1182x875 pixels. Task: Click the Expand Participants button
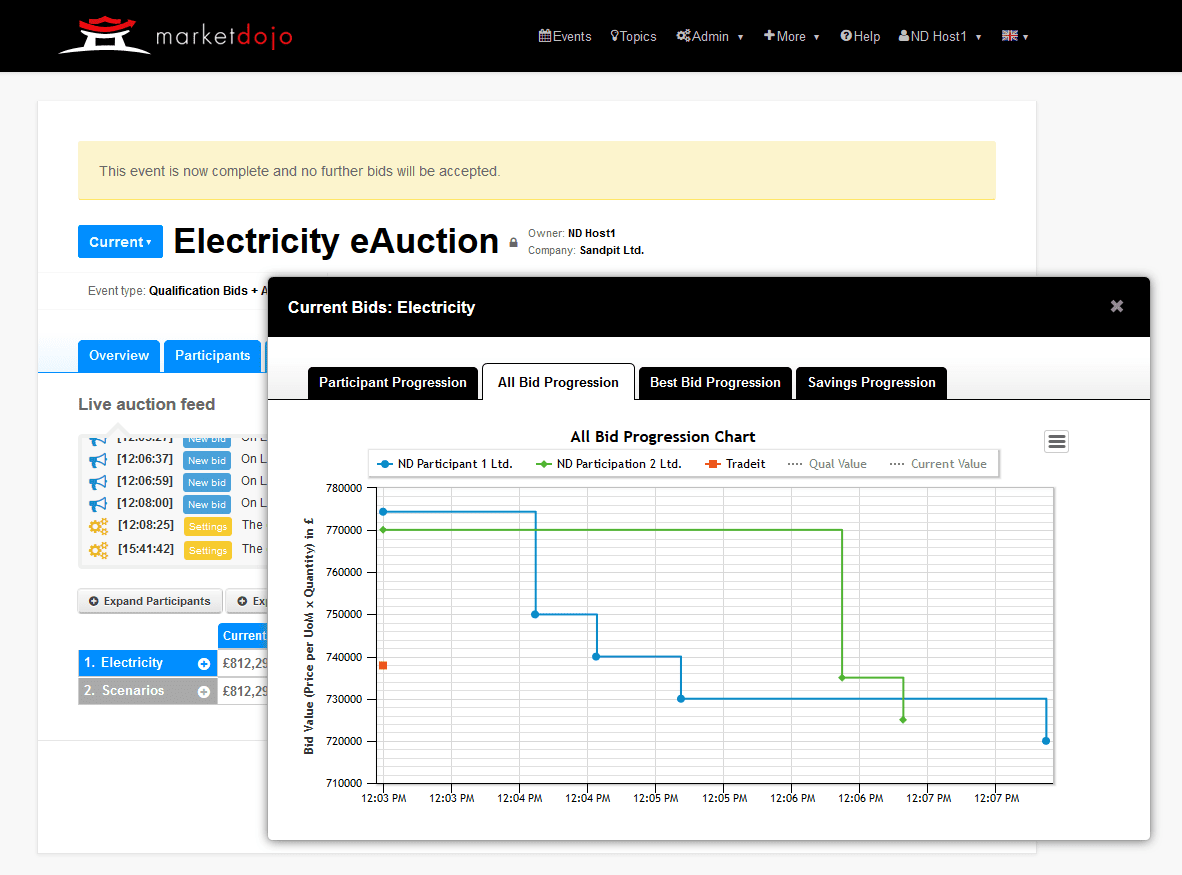(x=150, y=601)
